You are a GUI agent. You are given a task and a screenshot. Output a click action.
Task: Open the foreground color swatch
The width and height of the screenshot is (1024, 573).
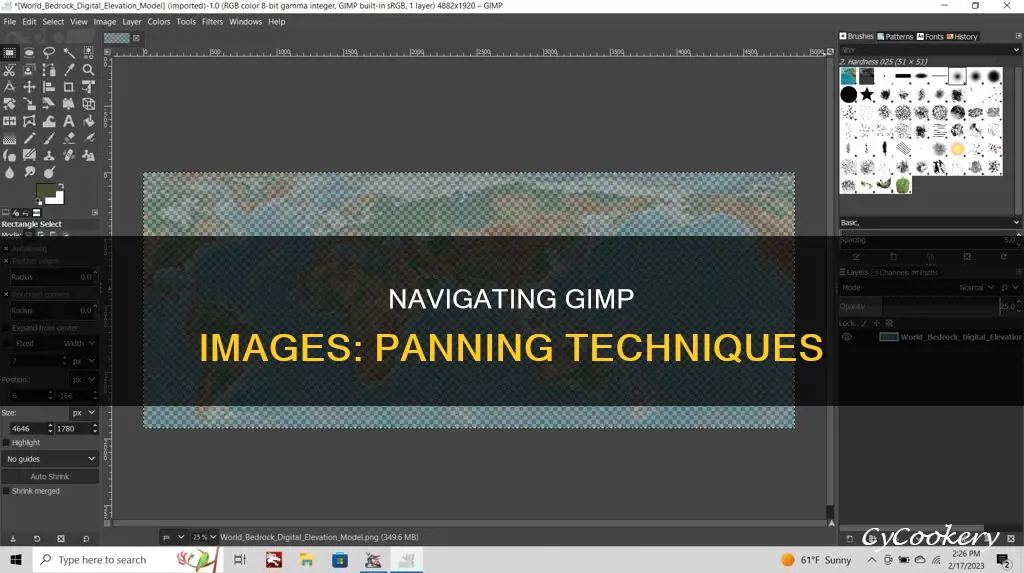[x=46, y=190]
